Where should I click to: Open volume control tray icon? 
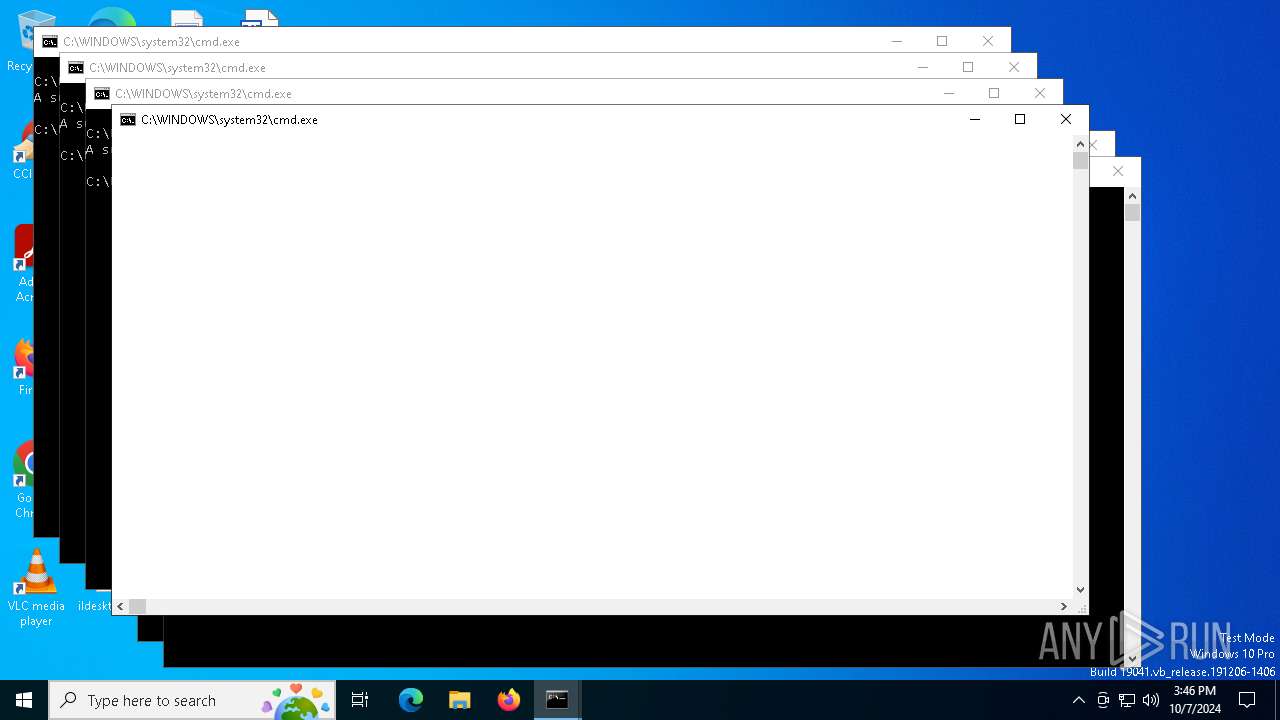pos(1151,700)
